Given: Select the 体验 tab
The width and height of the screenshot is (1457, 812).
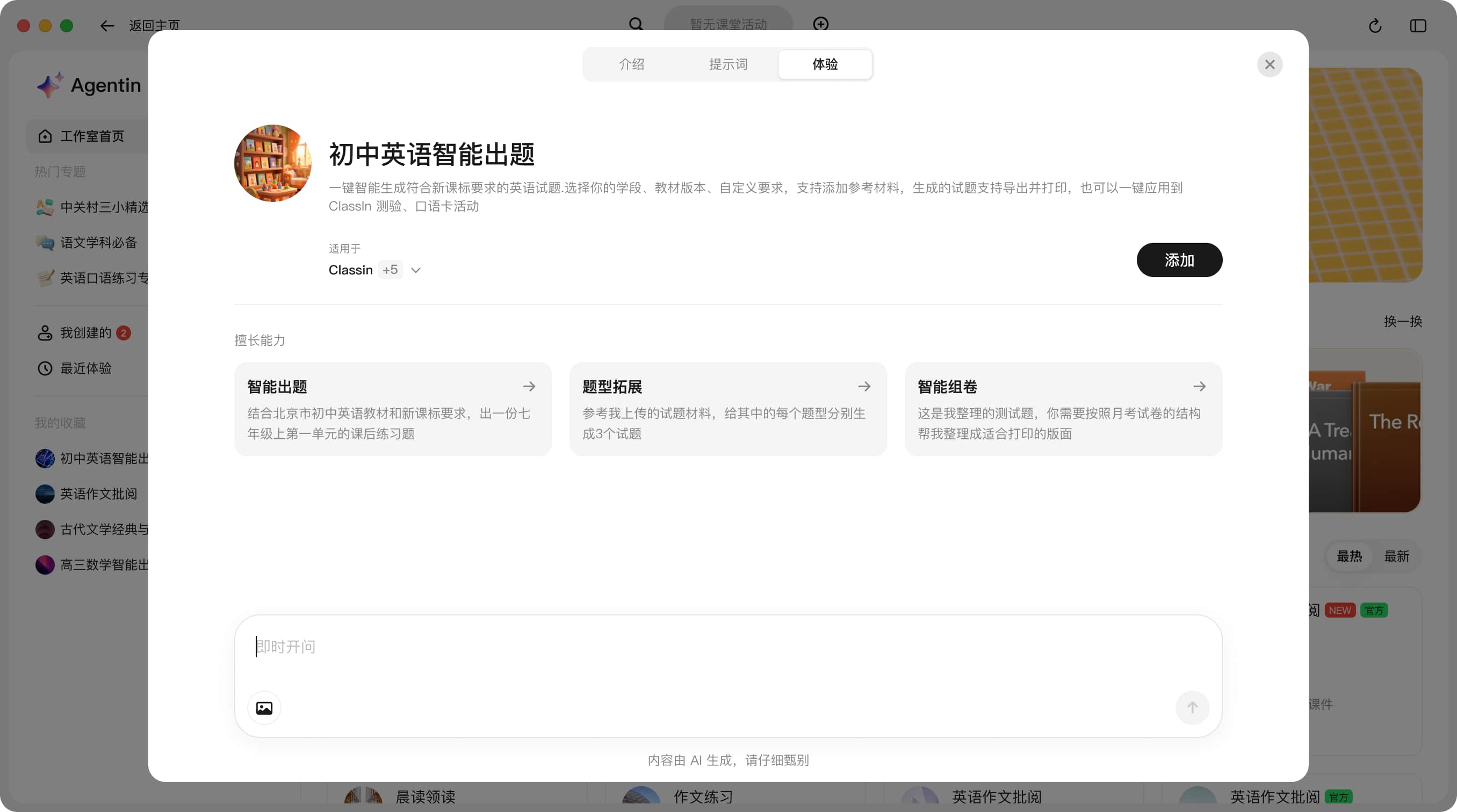Looking at the screenshot, I should 825,64.
